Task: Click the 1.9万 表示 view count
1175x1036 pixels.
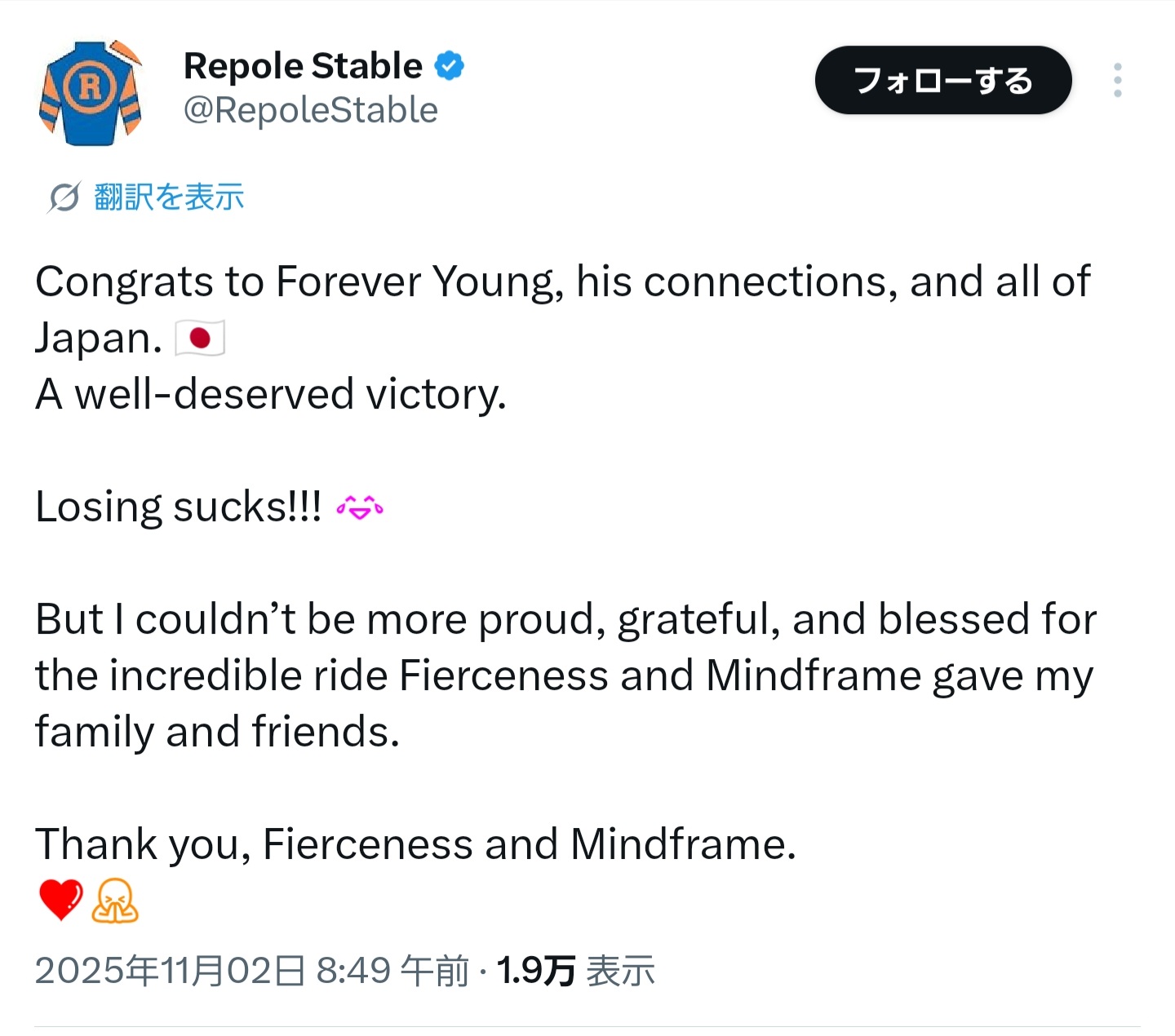Action: (x=575, y=971)
